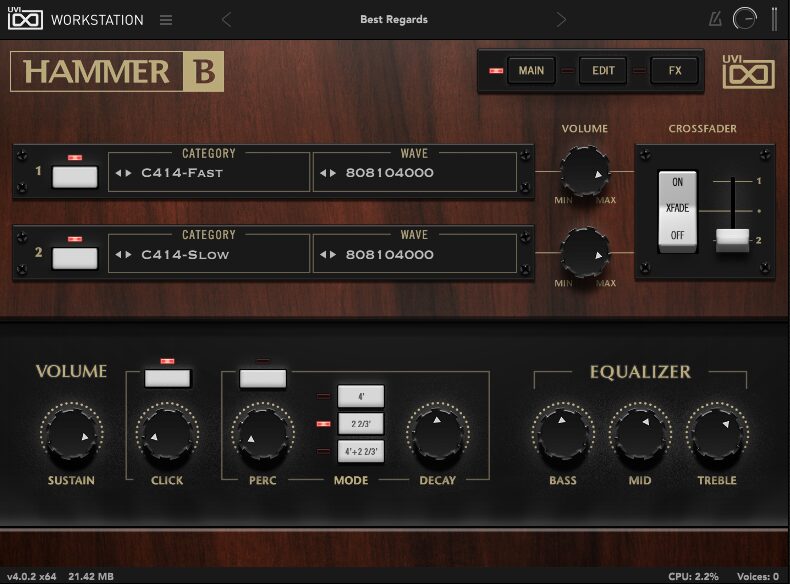Go to previous preset with left arrow

pos(226,20)
